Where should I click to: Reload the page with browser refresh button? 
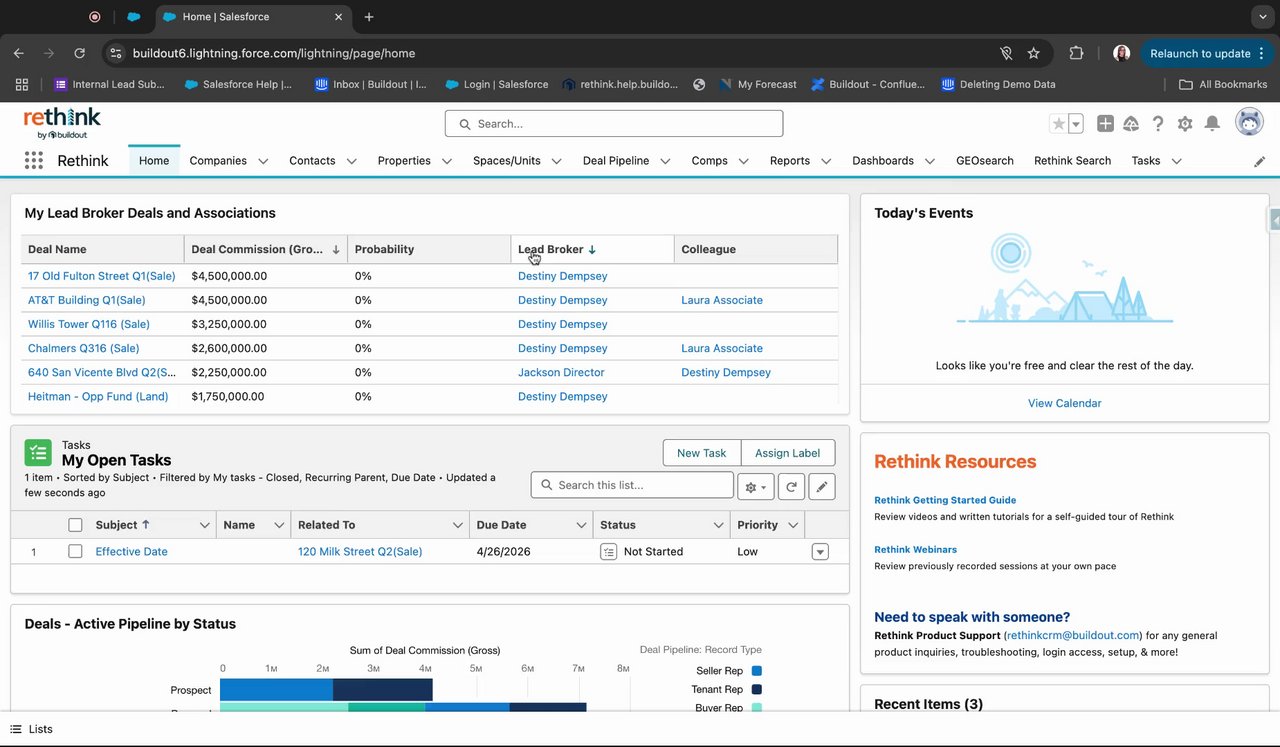[79, 53]
